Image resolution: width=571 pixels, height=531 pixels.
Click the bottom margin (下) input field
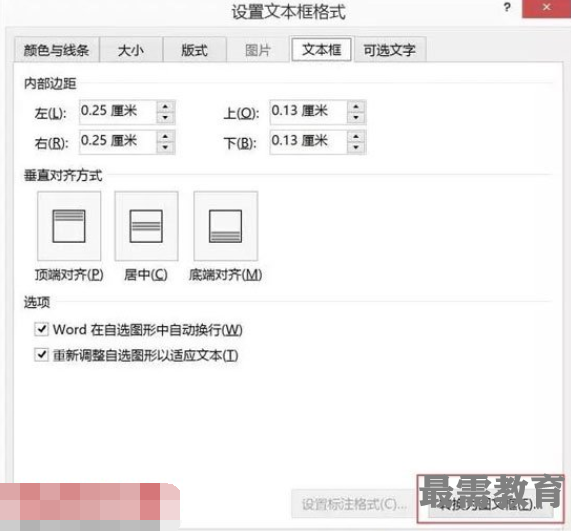pyautogui.click(x=309, y=142)
